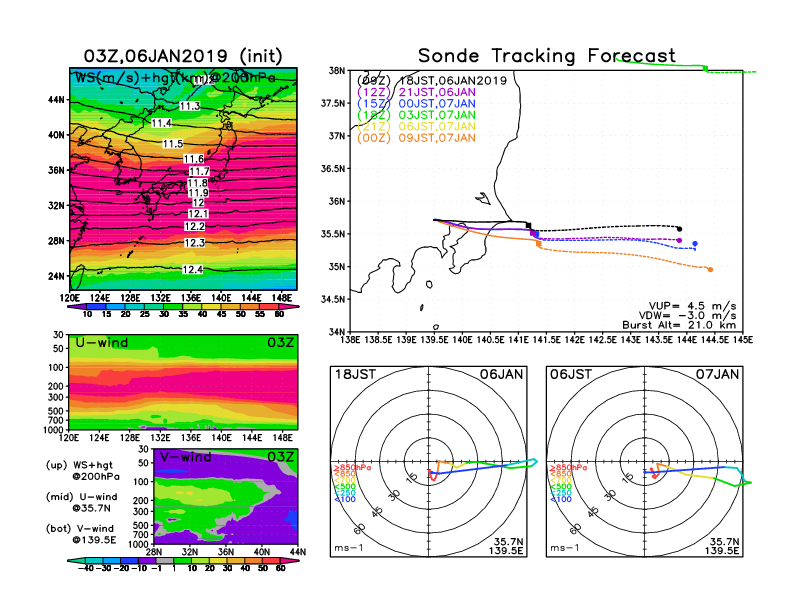Click the "11.4" height contour label
This screenshot has height=612, width=792.
click(162, 123)
